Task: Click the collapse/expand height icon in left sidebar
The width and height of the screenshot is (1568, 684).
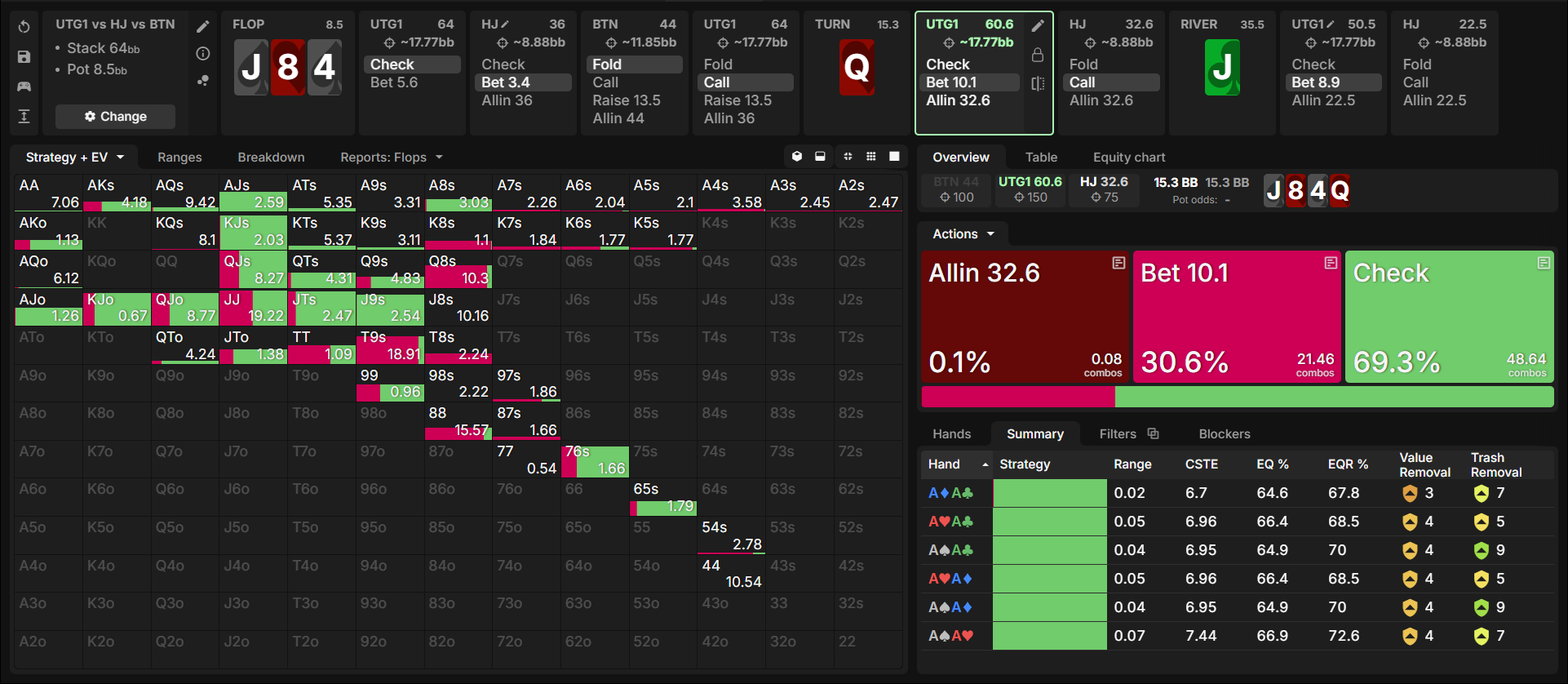Action: tap(24, 117)
